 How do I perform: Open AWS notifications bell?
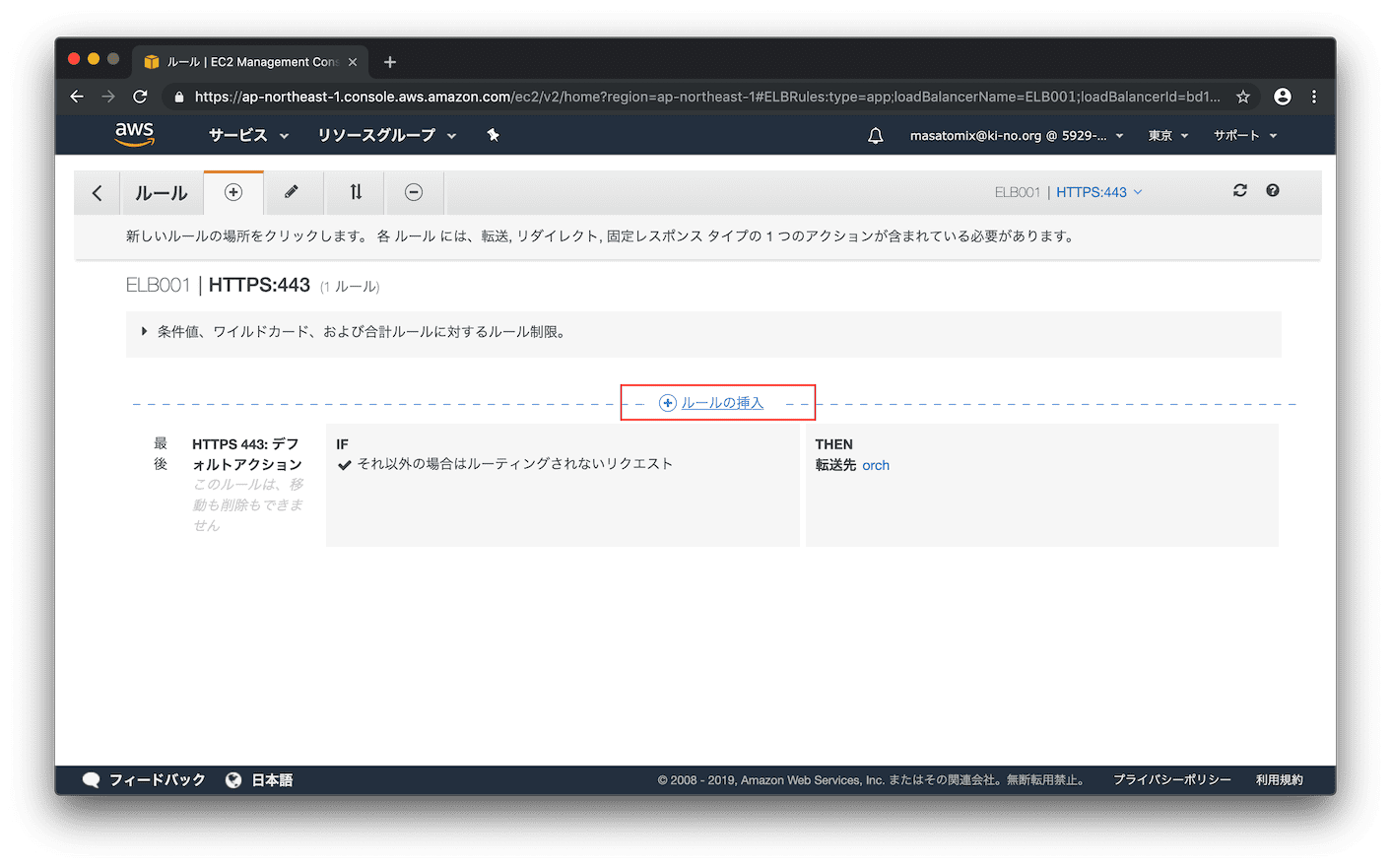pos(875,136)
